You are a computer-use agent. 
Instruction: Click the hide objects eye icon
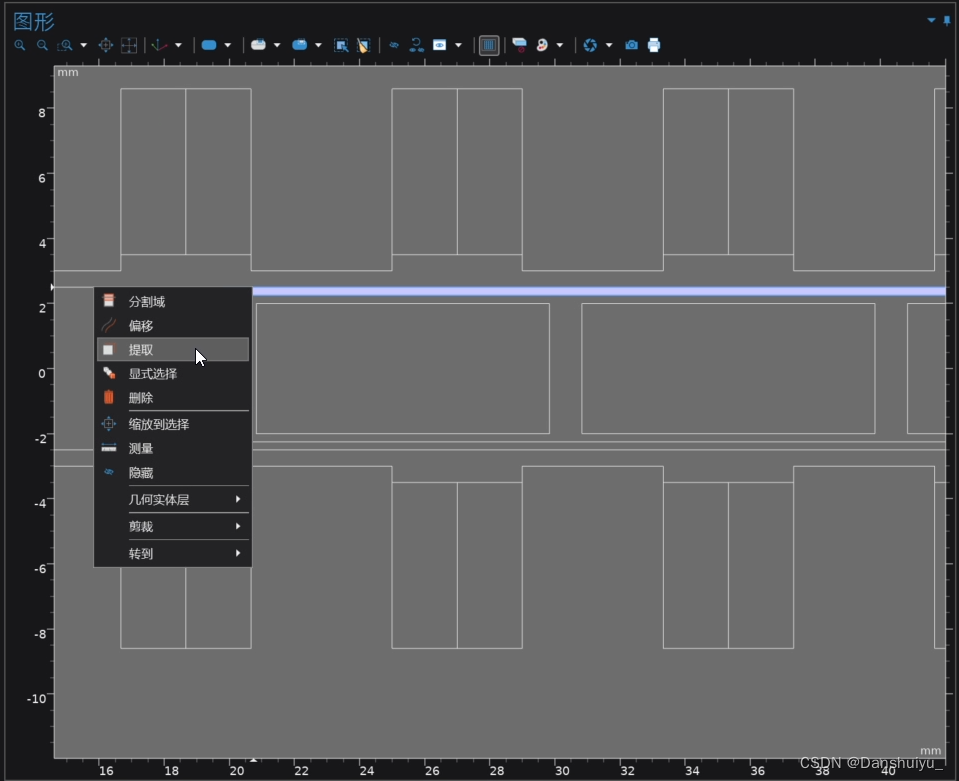[394, 45]
